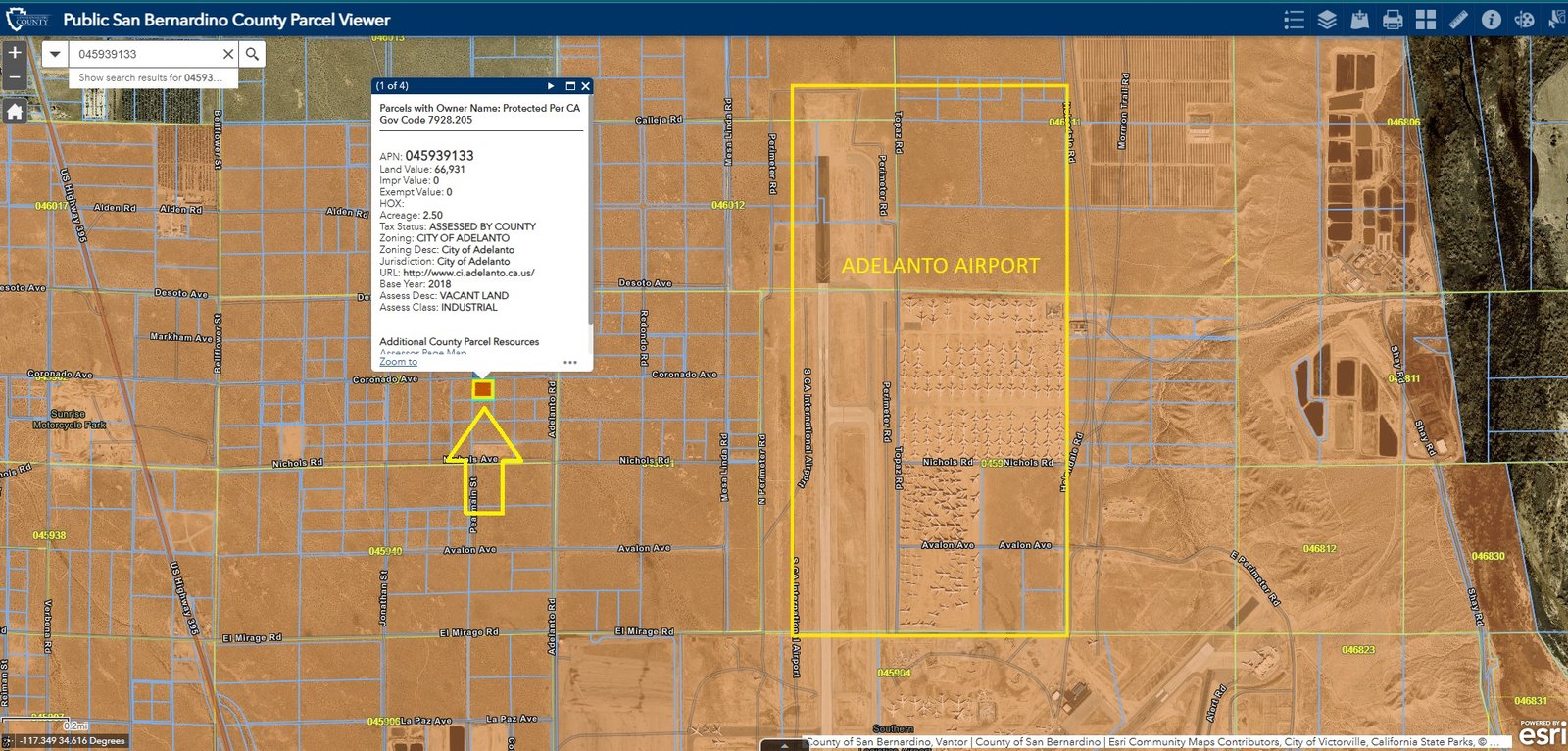This screenshot has width=1568, height=751.
Task: Select 'Show search results for 04593...' suggestion
Action: [x=153, y=77]
